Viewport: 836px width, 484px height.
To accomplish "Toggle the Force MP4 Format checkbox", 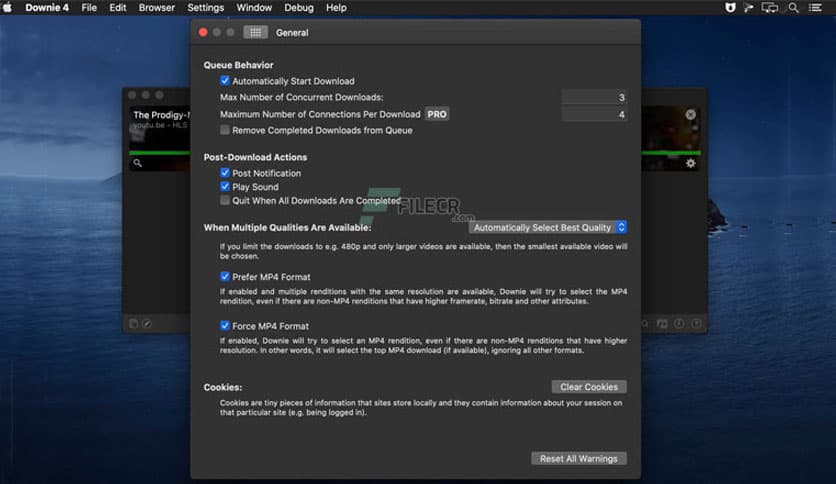I will pos(225,326).
